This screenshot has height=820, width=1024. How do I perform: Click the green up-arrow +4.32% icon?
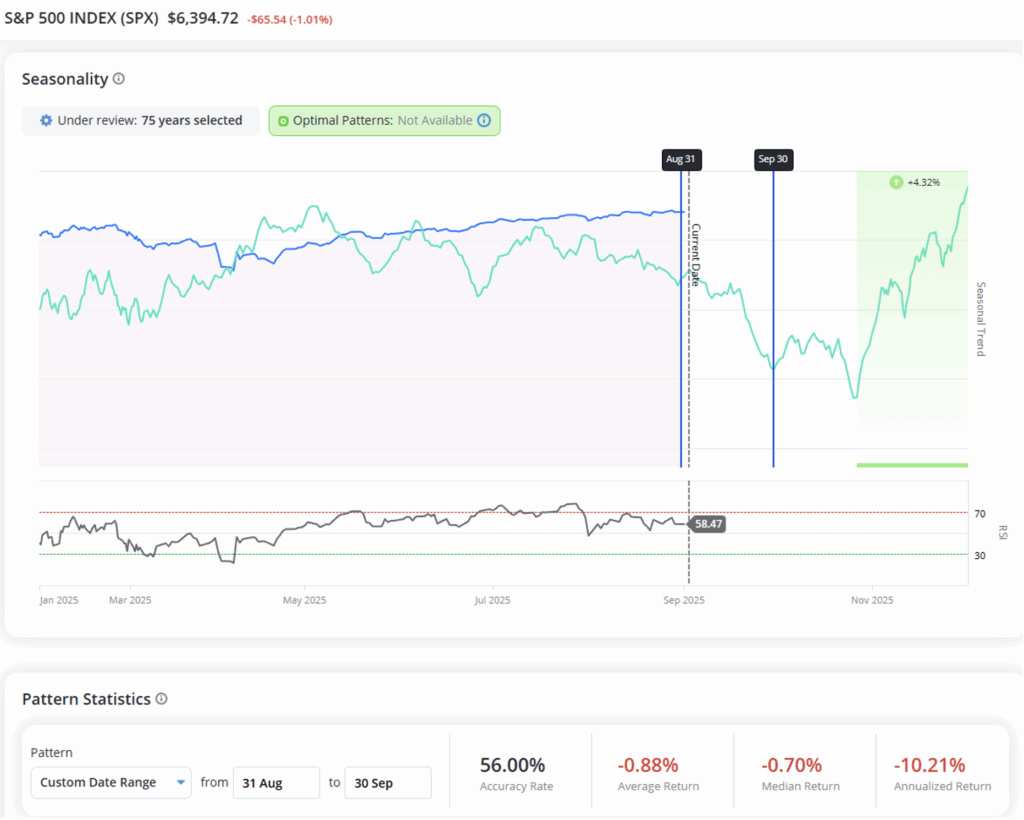point(896,182)
